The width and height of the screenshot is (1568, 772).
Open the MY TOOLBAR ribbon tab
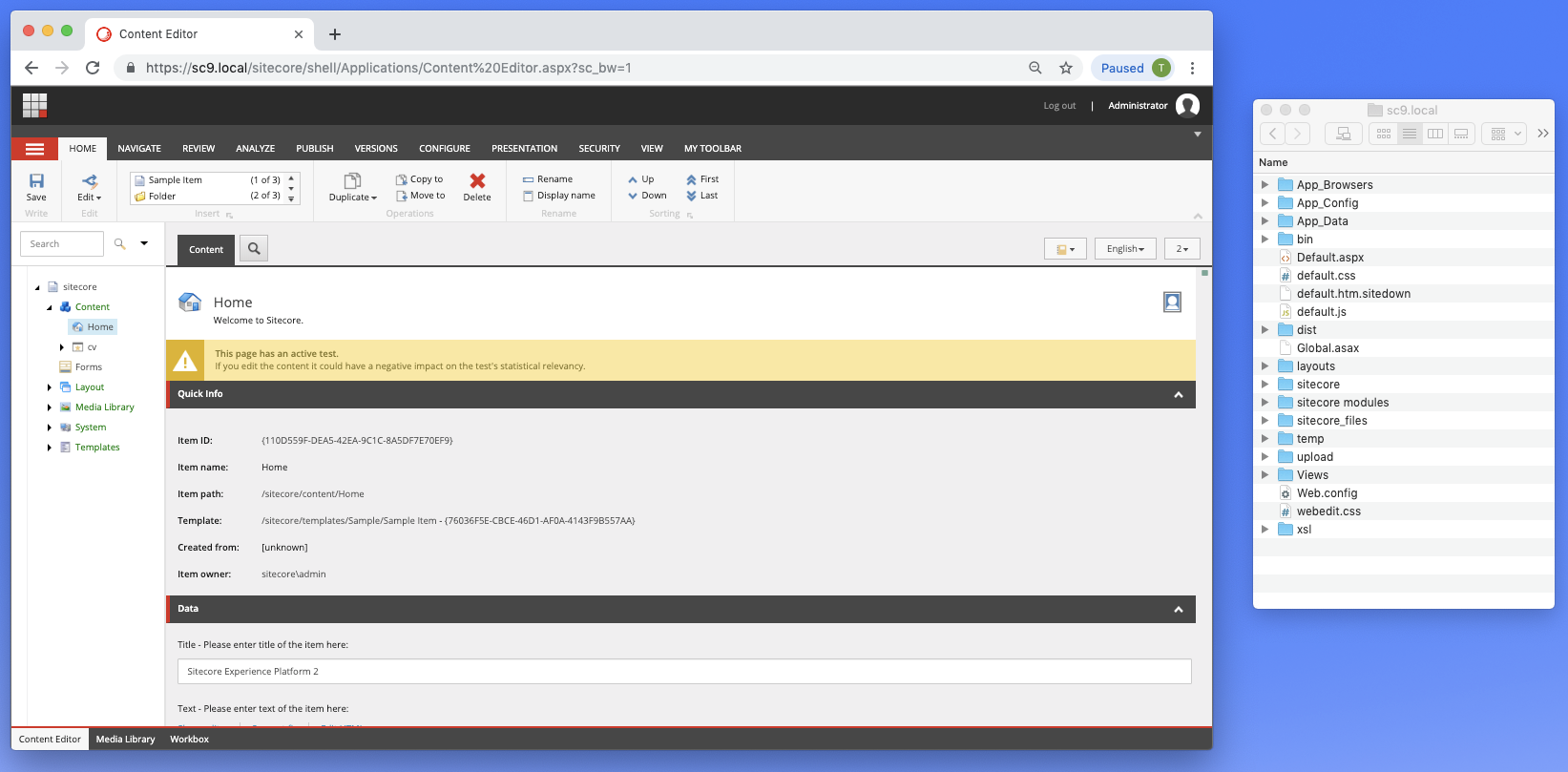[713, 149]
